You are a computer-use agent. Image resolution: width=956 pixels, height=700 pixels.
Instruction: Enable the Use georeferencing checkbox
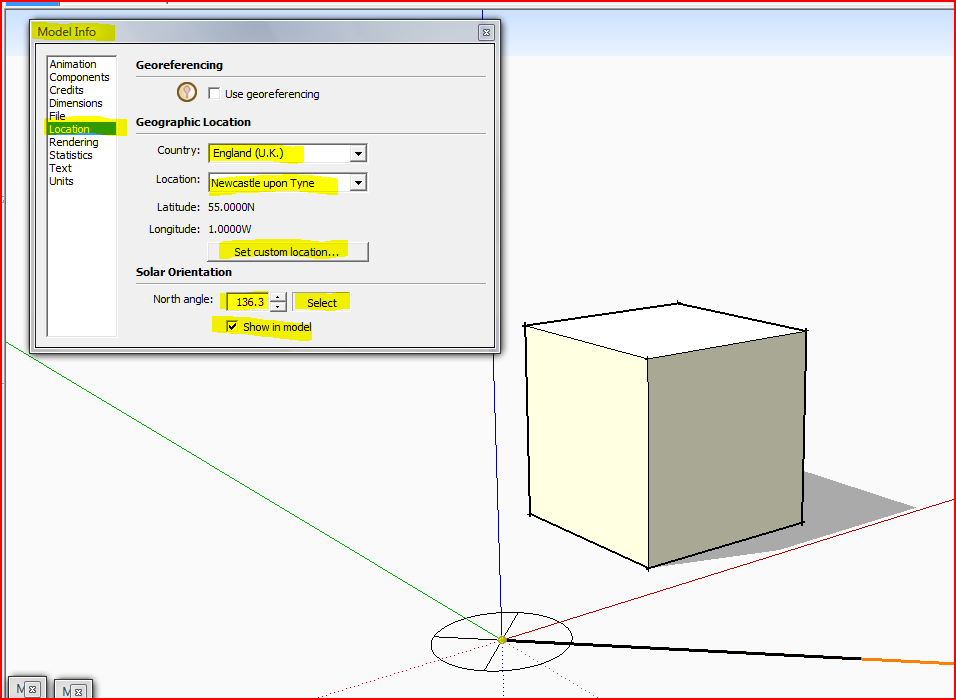214,94
